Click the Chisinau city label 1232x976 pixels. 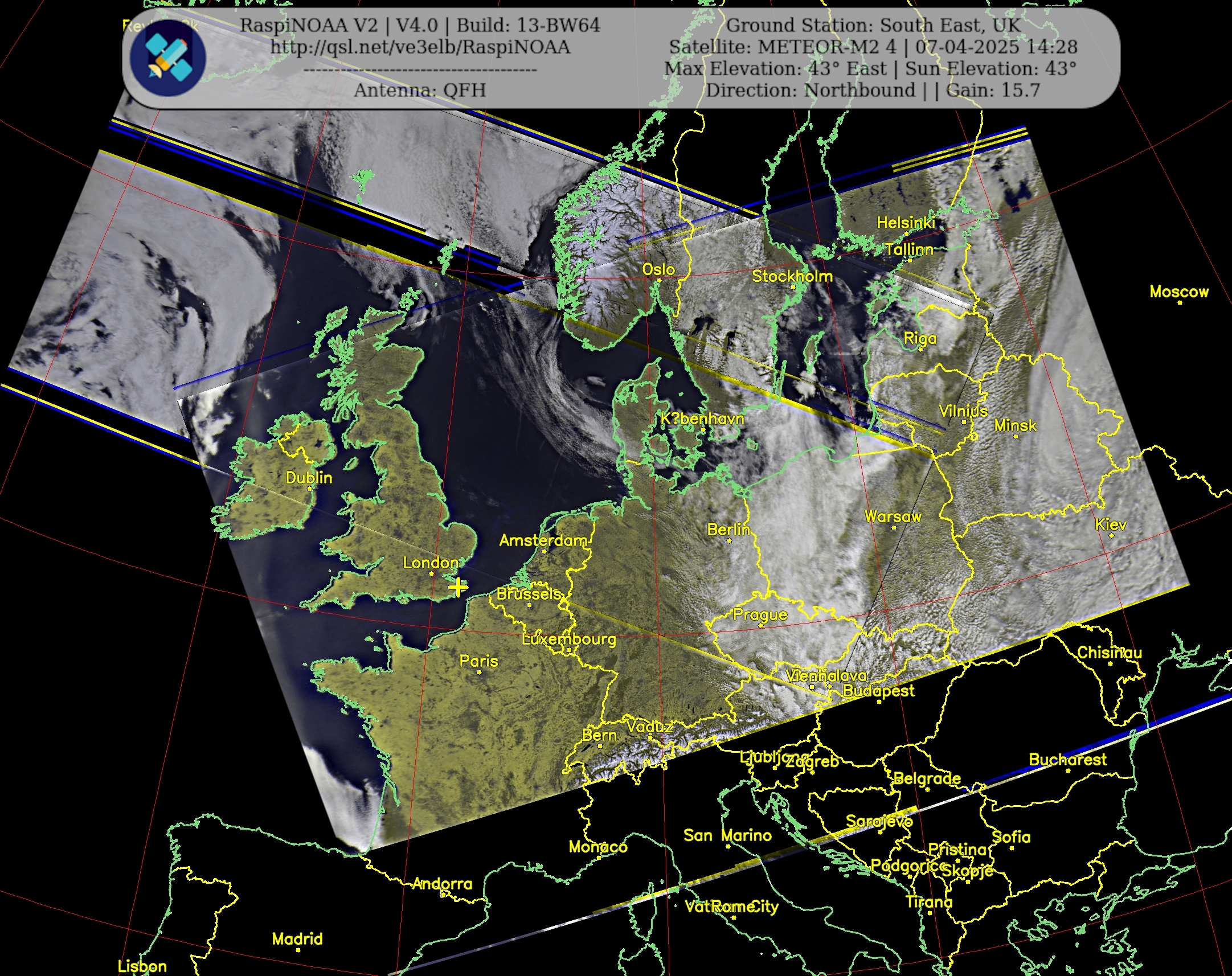[1110, 653]
